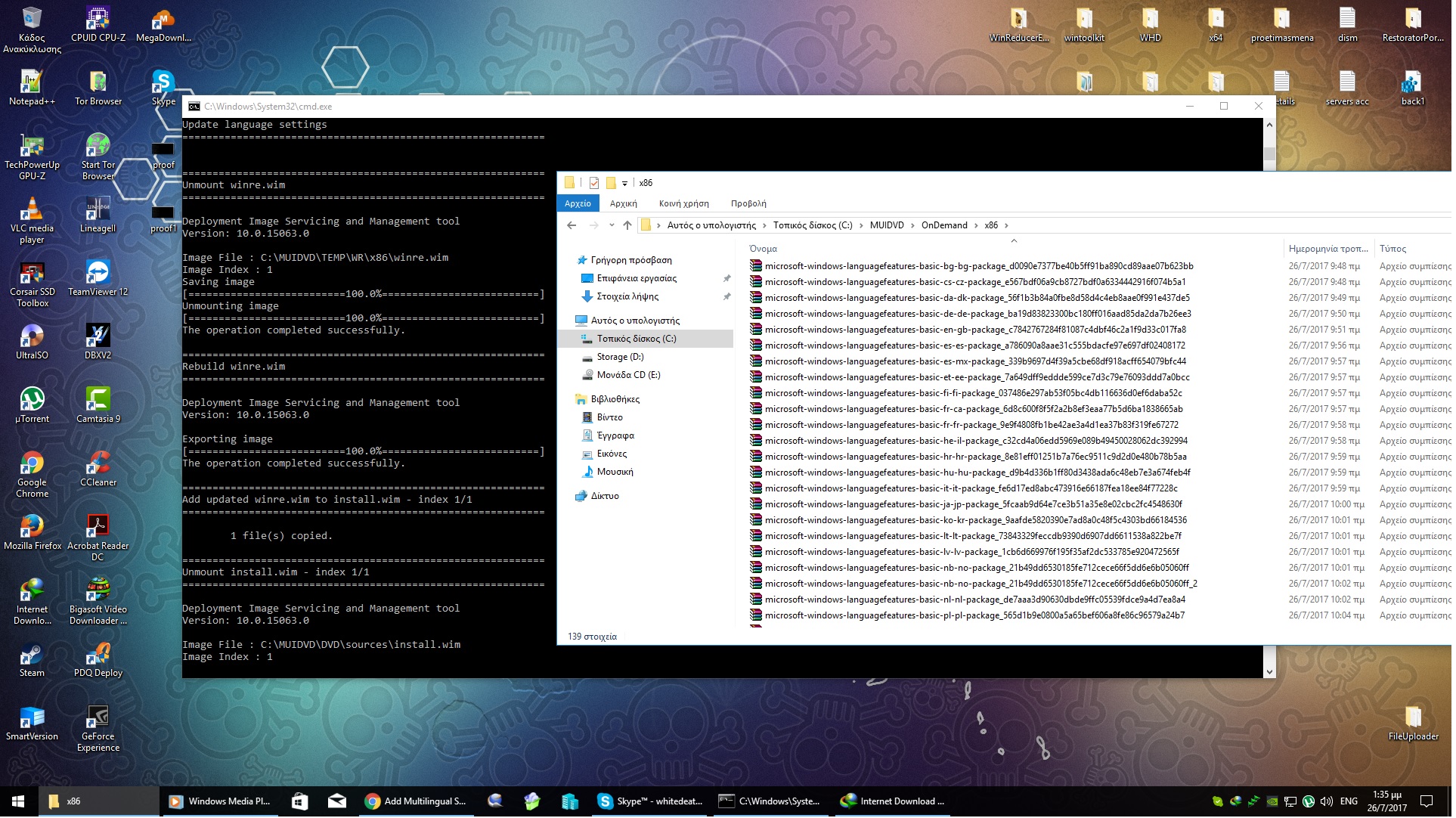Click the cmd window scroll down arrow
1456x818 pixels.
(x=1273, y=674)
